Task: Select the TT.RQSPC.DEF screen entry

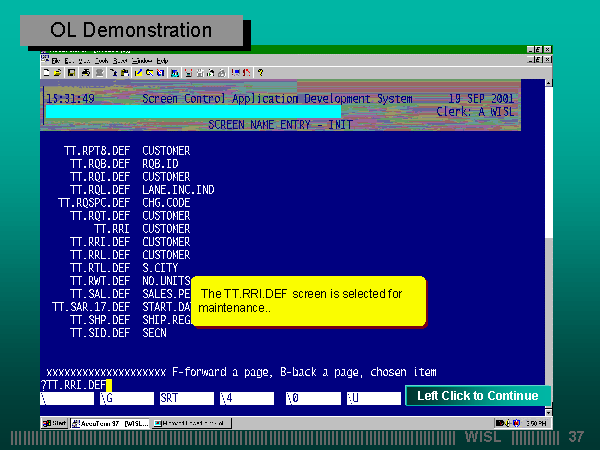Action: pos(95,202)
